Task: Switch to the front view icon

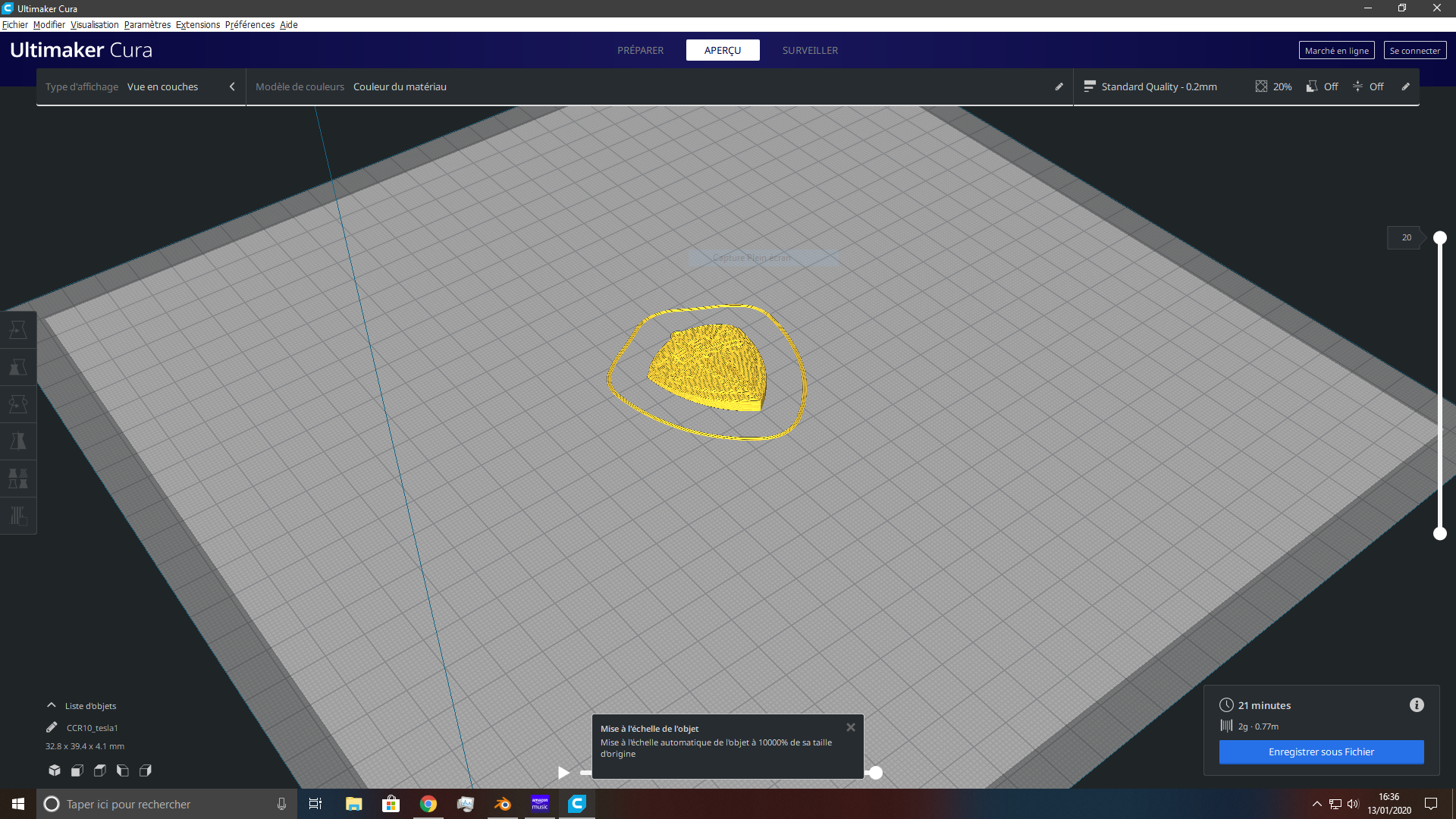Action: [77, 770]
